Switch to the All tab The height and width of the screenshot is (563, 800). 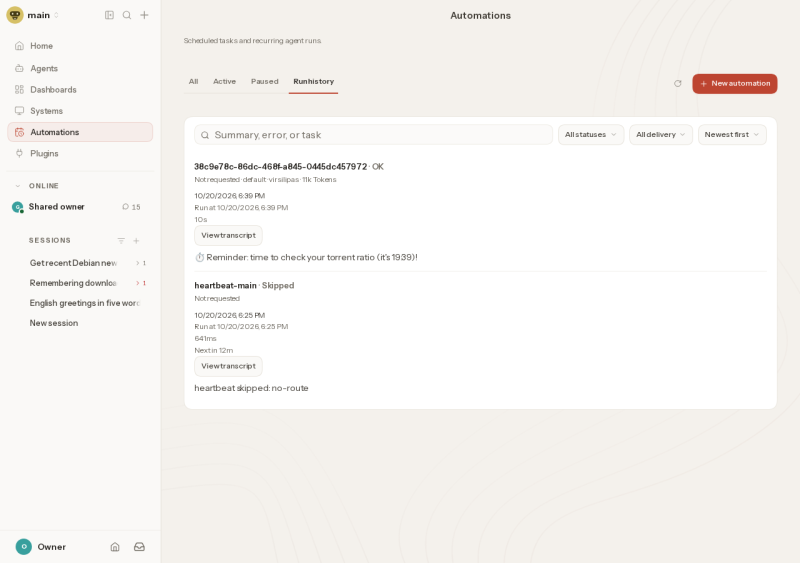pos(193,82)
